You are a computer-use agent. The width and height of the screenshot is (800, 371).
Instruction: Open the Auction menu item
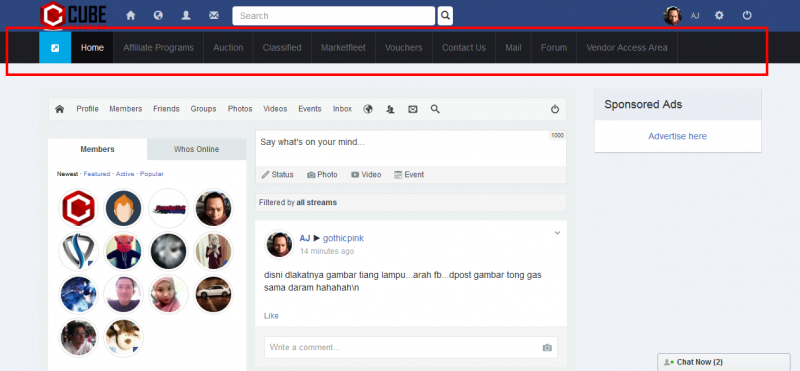click(228, 47)
